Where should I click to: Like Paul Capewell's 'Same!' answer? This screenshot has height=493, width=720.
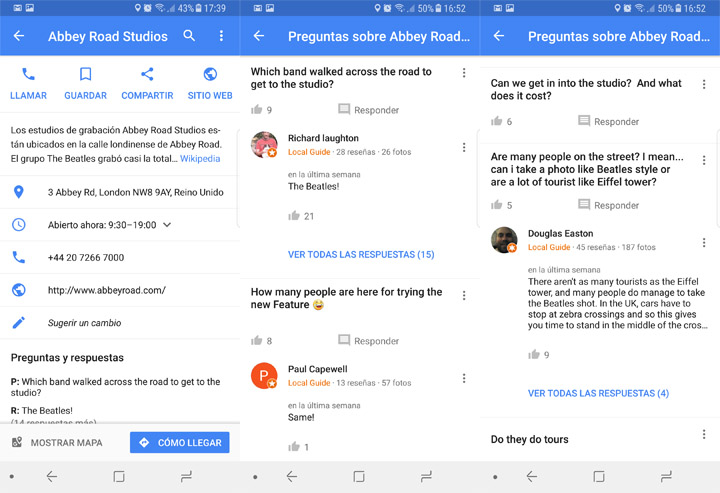pos(294,446)
